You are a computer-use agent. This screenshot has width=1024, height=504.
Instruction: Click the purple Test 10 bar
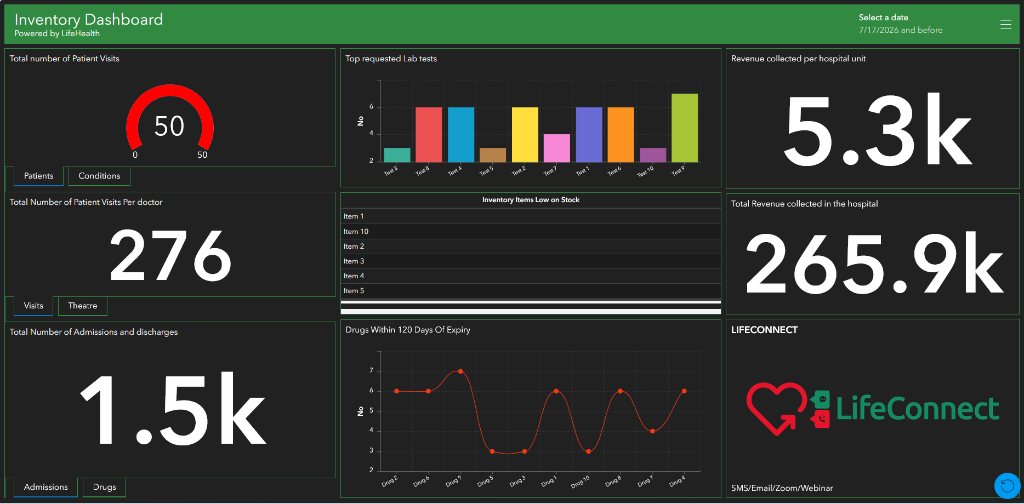(653, 155)
